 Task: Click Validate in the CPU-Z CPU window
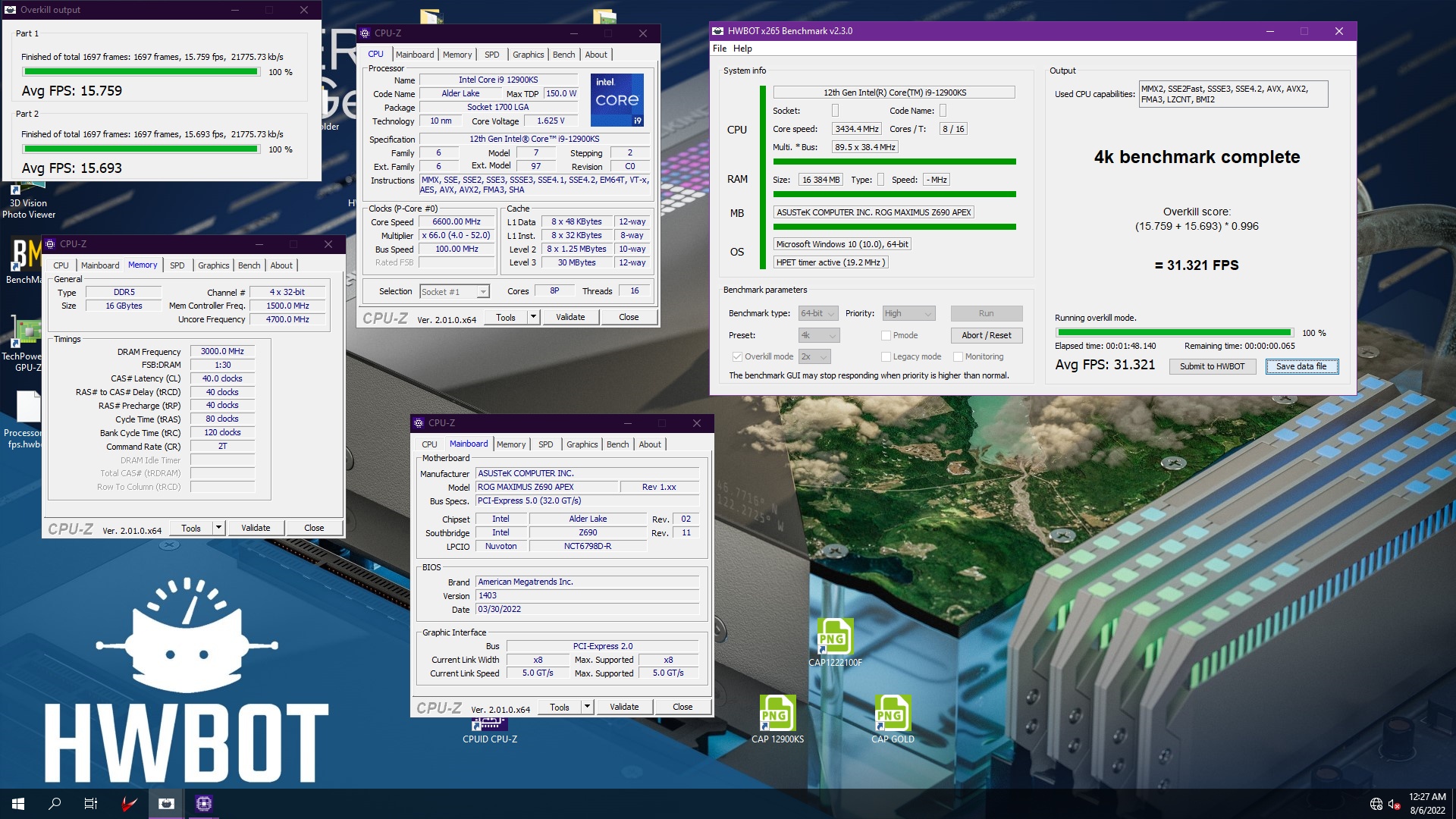click(x=570, y=317)
